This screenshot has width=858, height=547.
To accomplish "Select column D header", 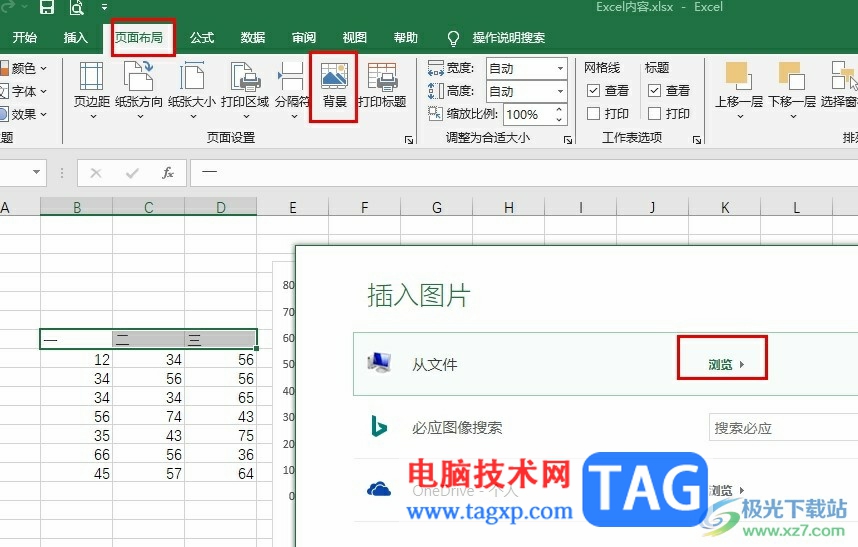I will coord(221,207).
